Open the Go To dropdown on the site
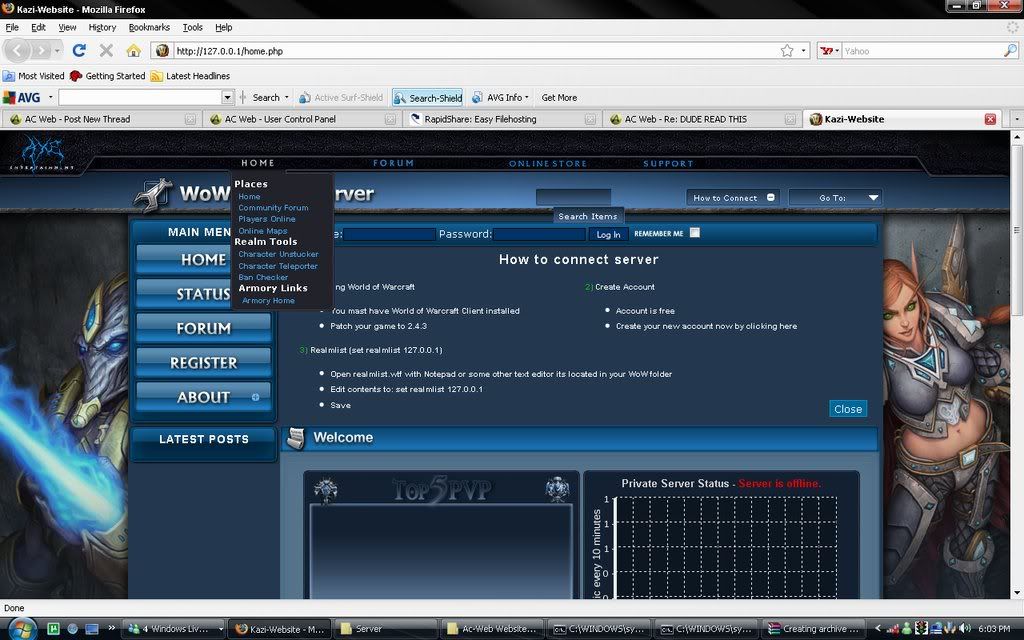1024x640 pixels. (x=835, y=197)
